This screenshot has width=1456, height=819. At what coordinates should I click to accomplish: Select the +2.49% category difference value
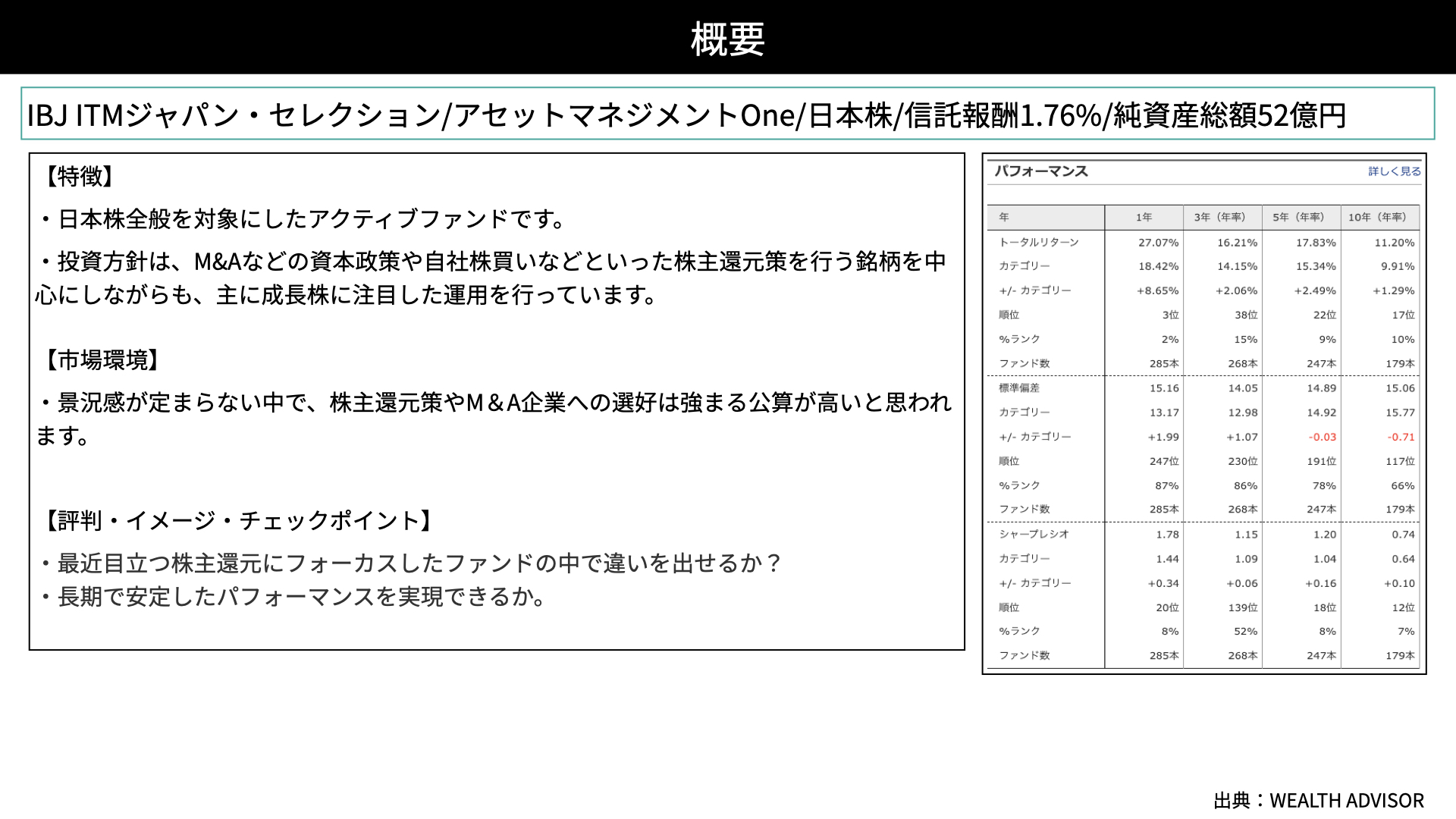pyautogui.click(x=1315, y=291)
